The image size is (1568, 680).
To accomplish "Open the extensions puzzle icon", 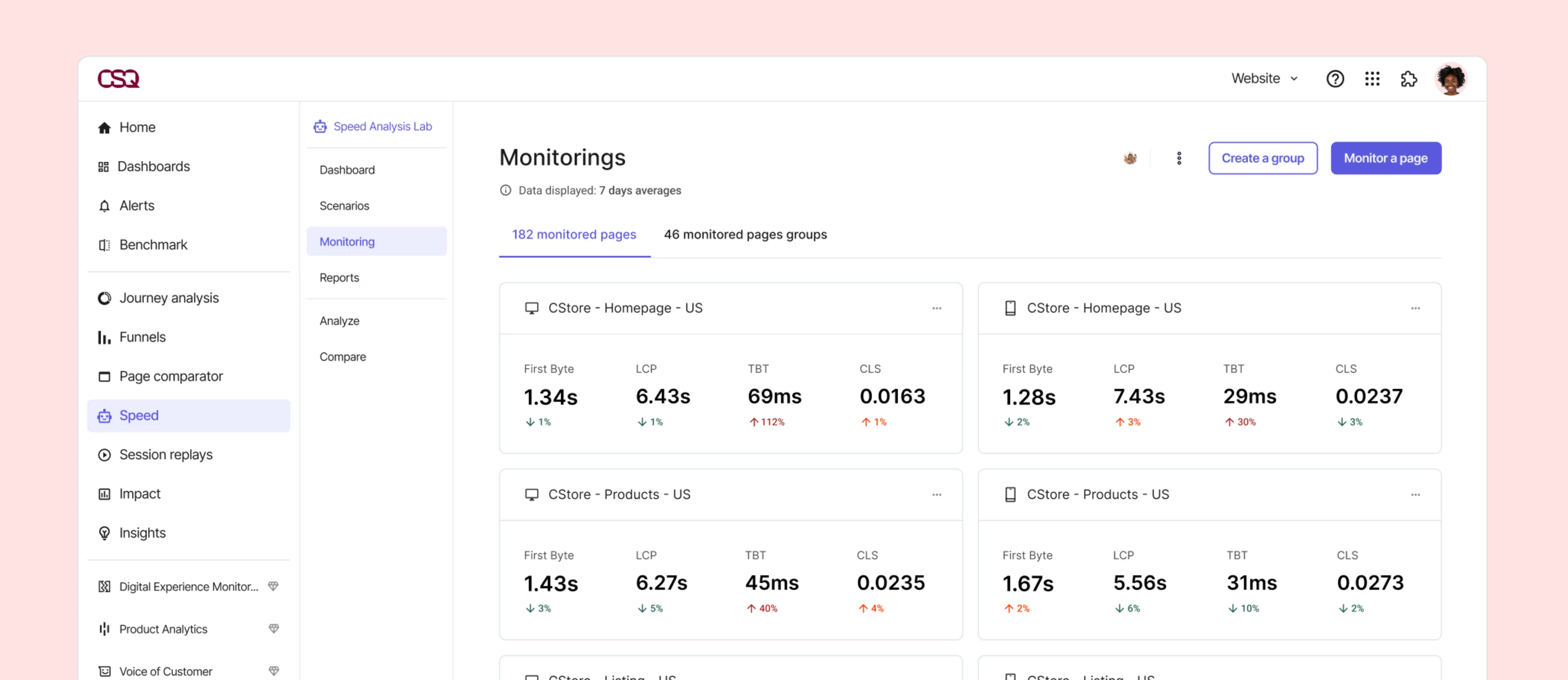I will point(1408,78).
